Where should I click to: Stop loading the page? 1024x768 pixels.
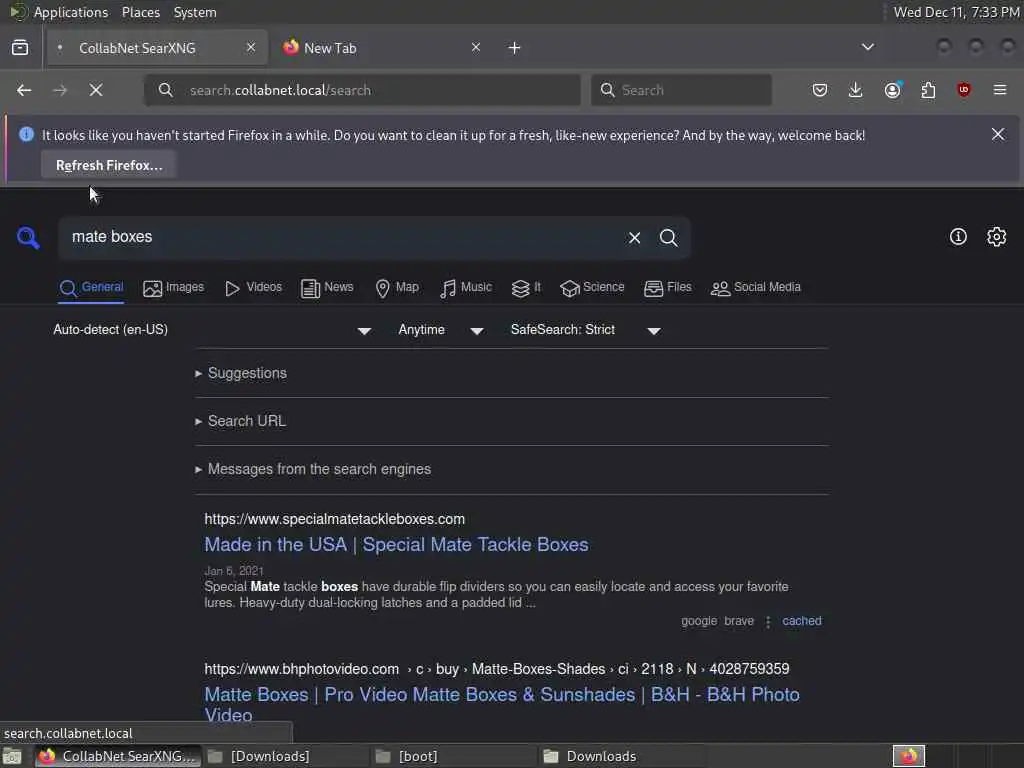96,90
